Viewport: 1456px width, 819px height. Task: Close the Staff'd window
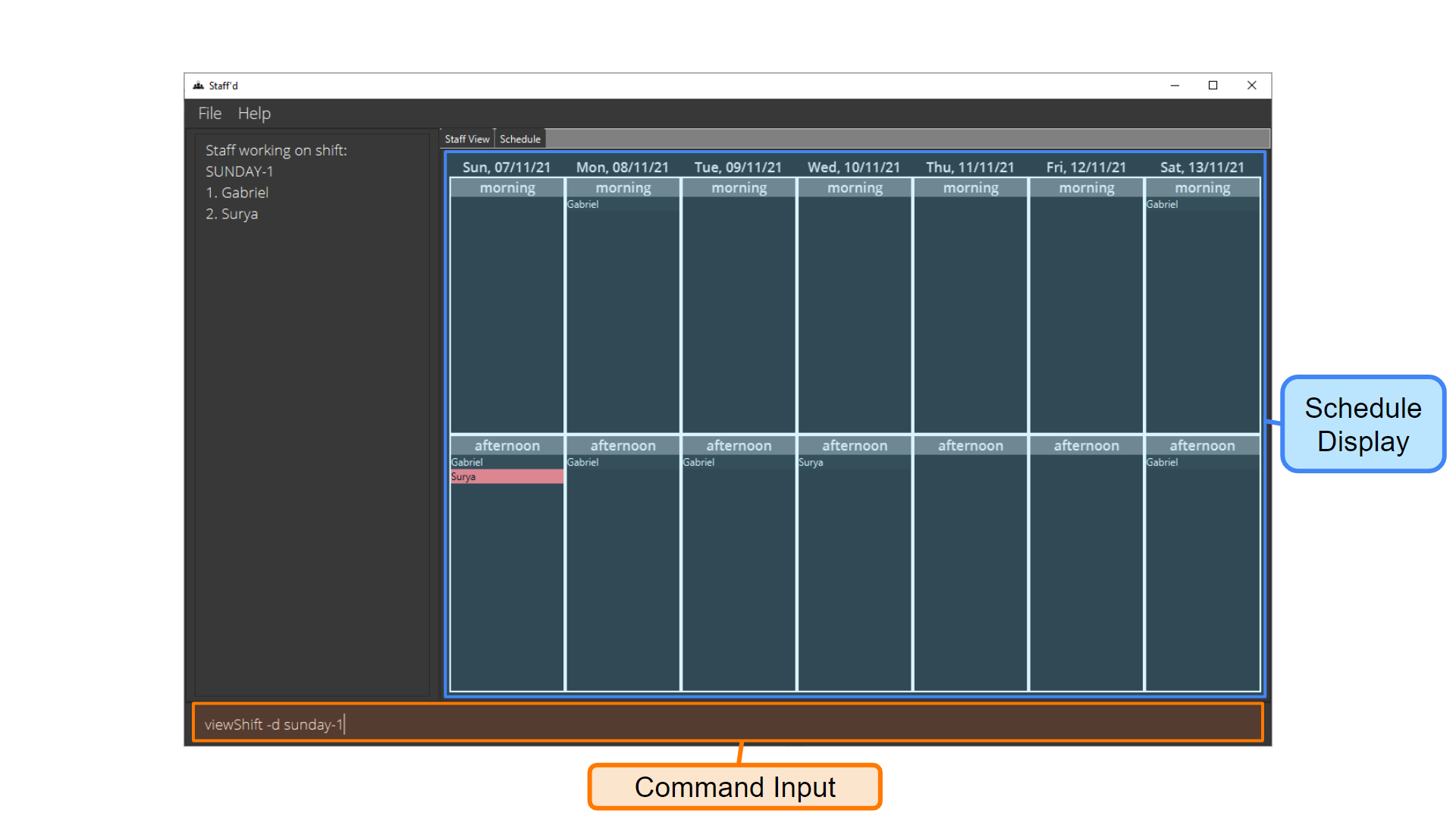pyautogui.click(x=1252, y=86)
